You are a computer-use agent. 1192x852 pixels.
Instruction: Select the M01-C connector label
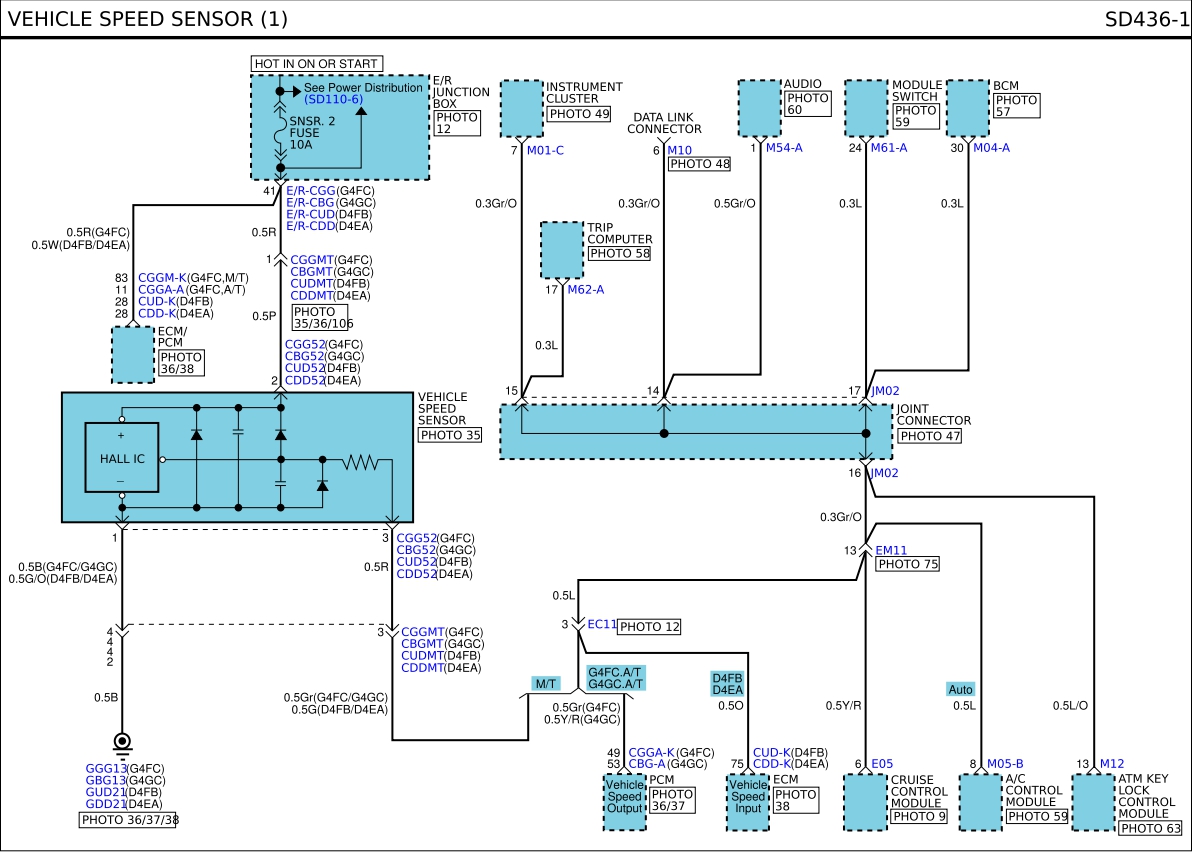[x=545, y=150]
